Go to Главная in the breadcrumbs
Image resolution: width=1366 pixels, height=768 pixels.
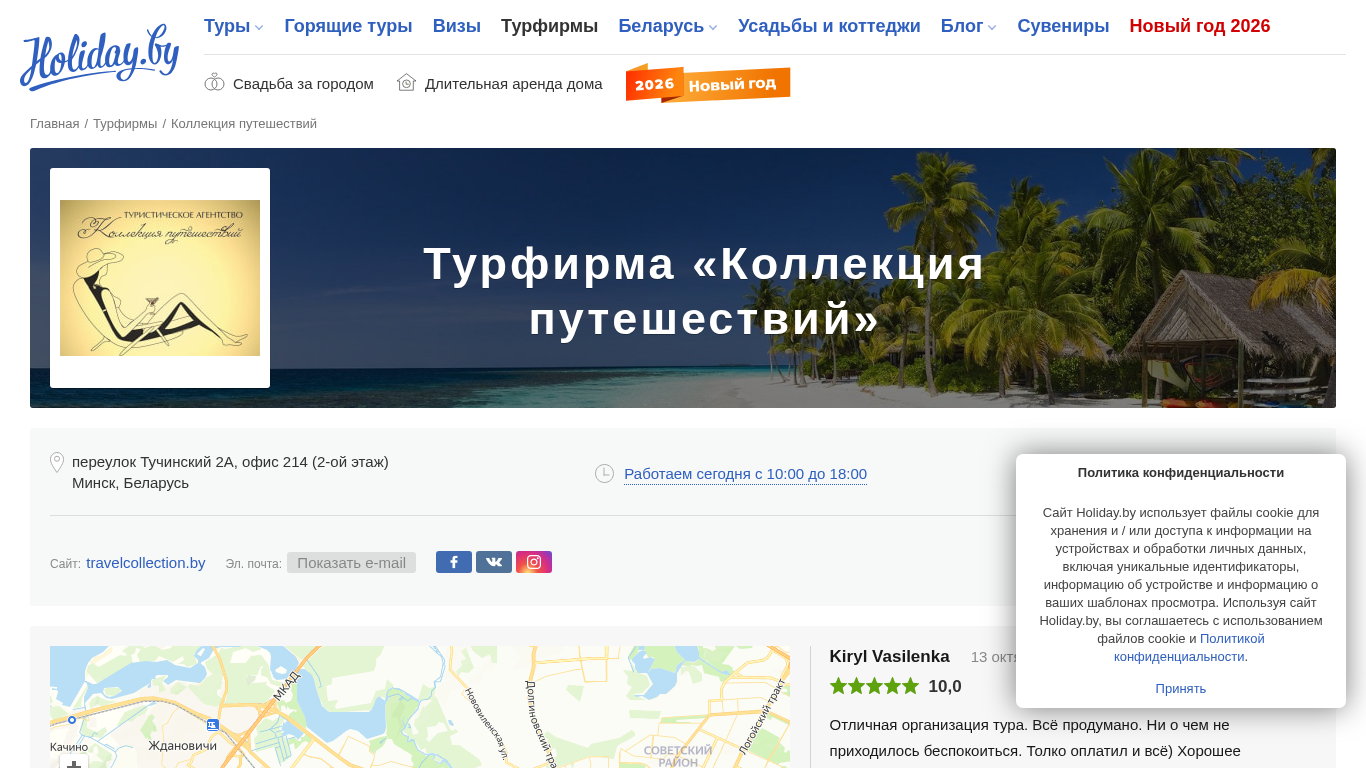pyautogui.click(x=54, y=124)
